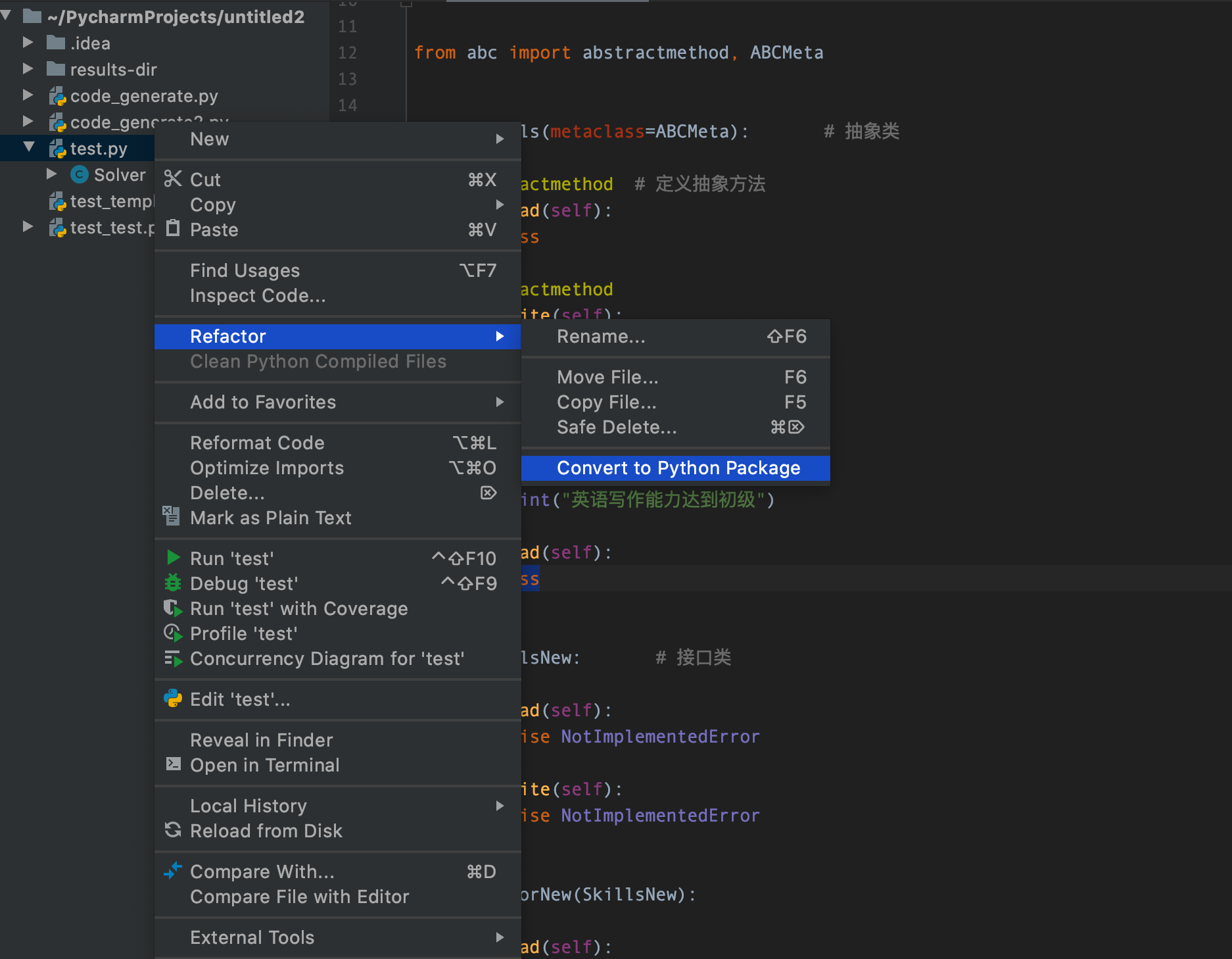Image resolution: width=1232 pixels, height=959 pixels.
Task: Click editor line number 12
Action: pyautogui.click(x=347, y=53)
